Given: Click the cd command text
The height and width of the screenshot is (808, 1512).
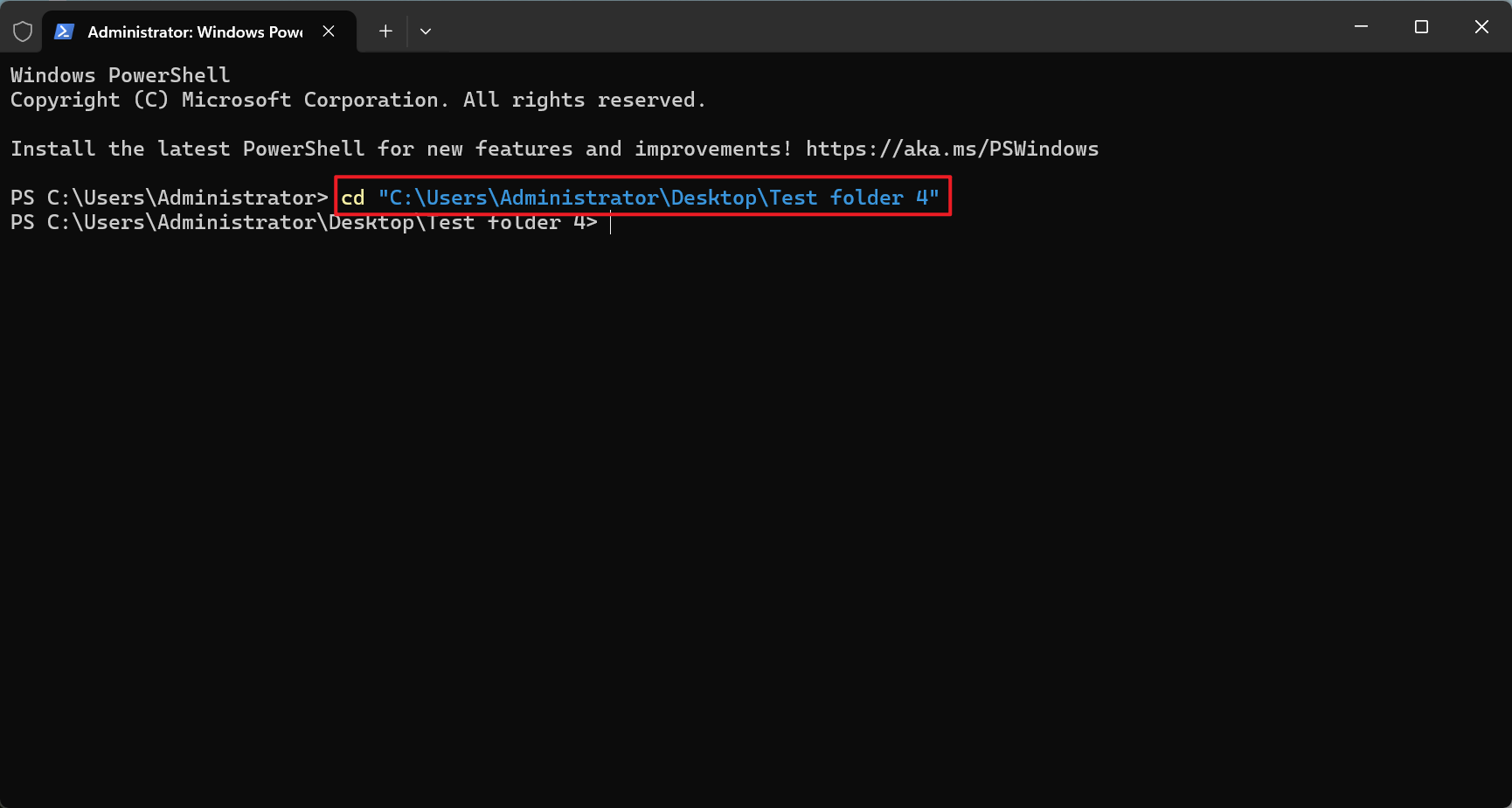Looking at the screenshot, I should [353, 198].
